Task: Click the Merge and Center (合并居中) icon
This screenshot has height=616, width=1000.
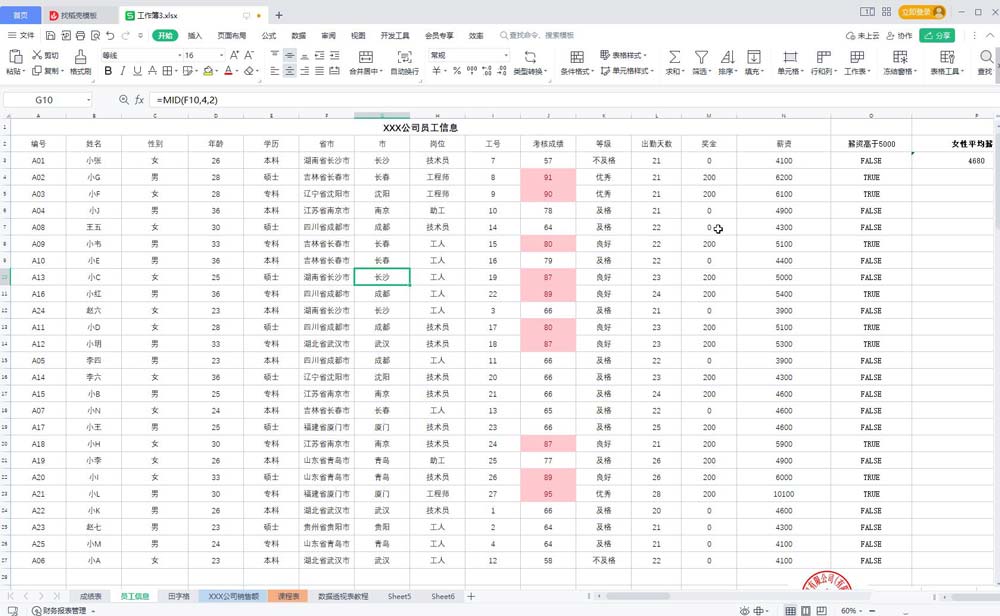Action: point(365,57)
